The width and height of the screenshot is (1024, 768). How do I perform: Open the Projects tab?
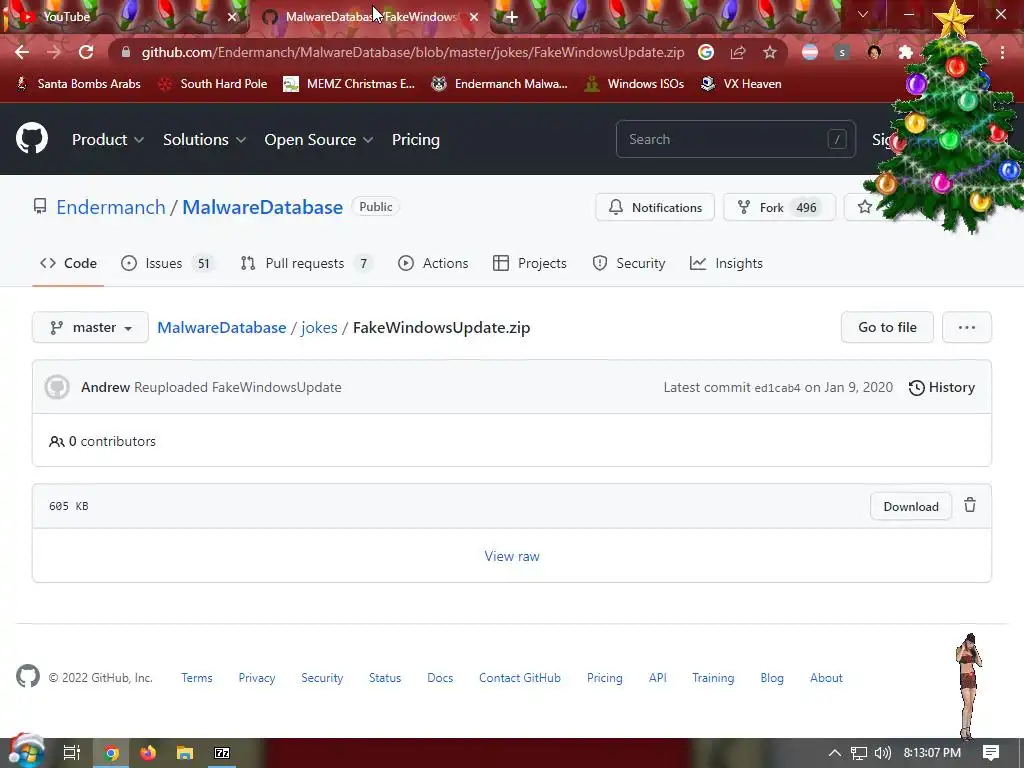tap(530, 263)
